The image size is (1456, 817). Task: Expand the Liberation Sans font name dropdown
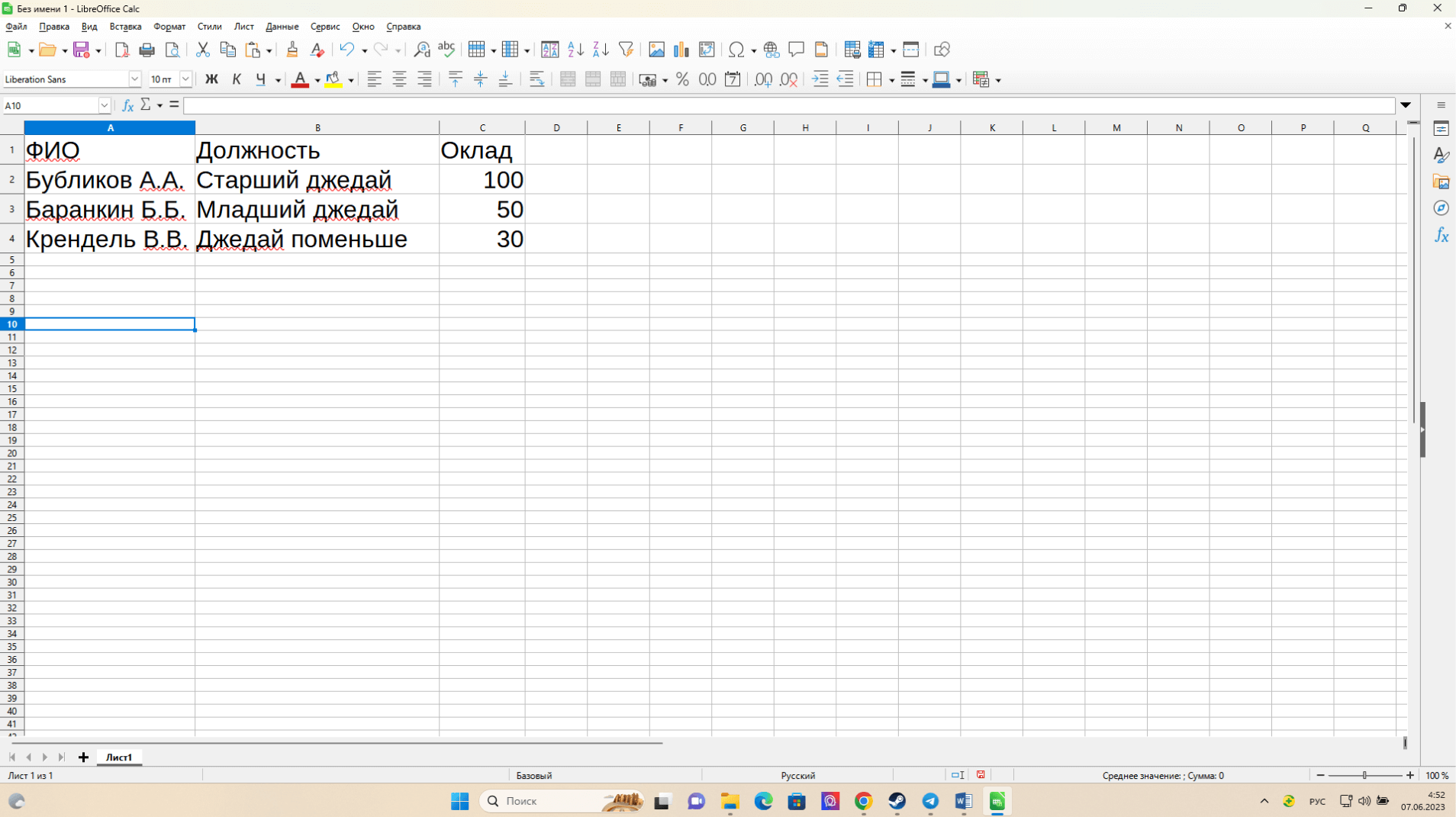[134, 79]
